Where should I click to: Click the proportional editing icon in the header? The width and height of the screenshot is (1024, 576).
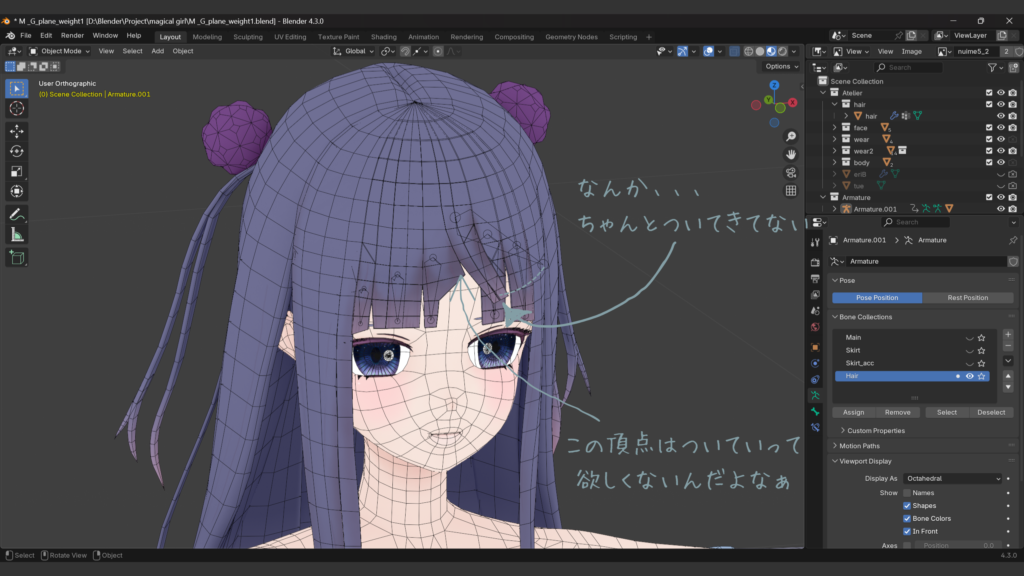pos(709,50)
